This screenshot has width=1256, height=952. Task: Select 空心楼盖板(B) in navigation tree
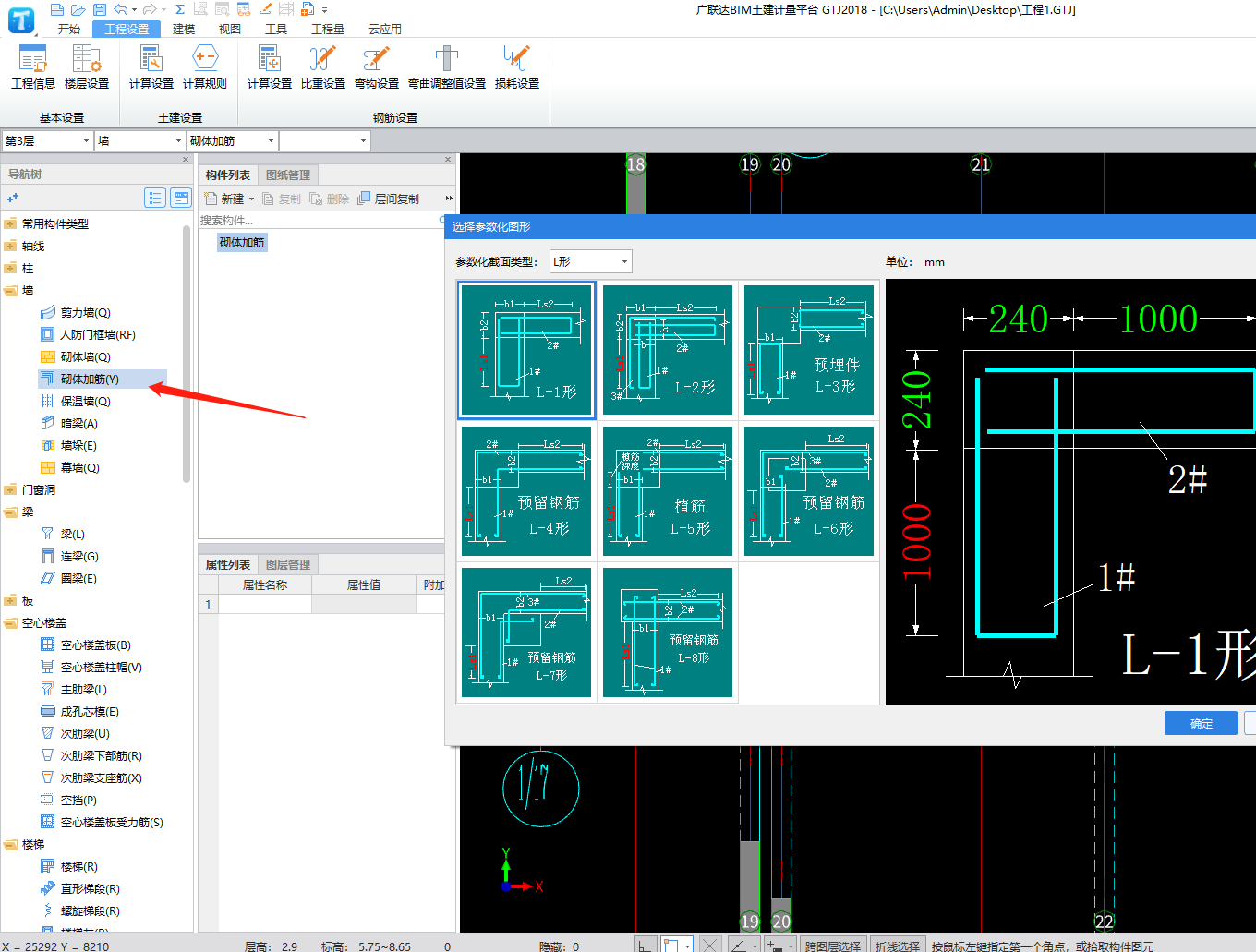point(96,645)
